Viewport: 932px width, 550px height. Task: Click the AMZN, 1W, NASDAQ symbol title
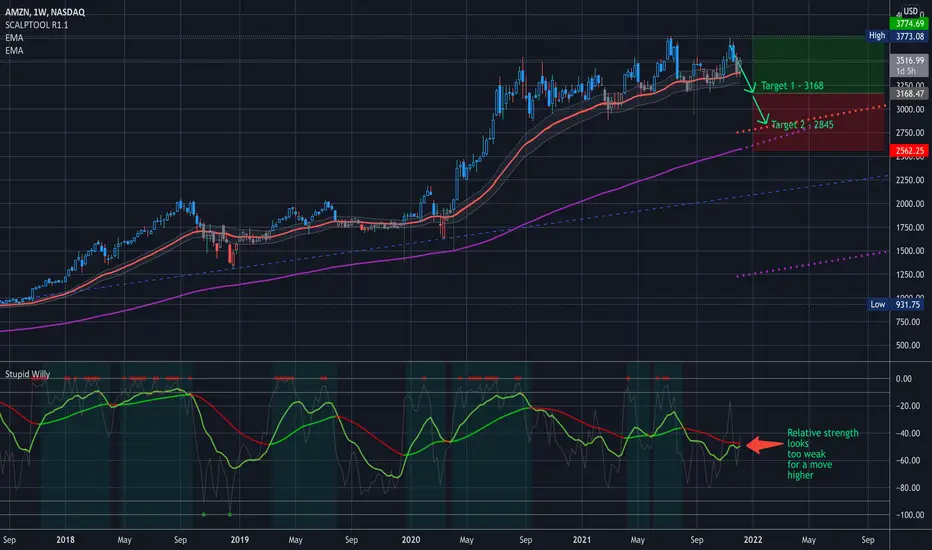click(x=45, y=12)
